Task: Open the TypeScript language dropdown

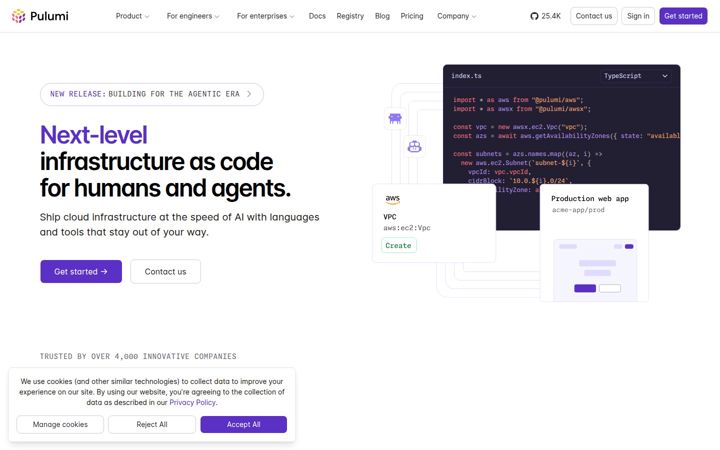Action: 636,76
